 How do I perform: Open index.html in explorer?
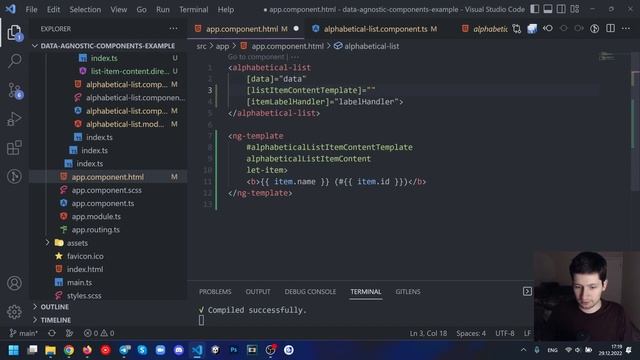(x=85, y=269)
